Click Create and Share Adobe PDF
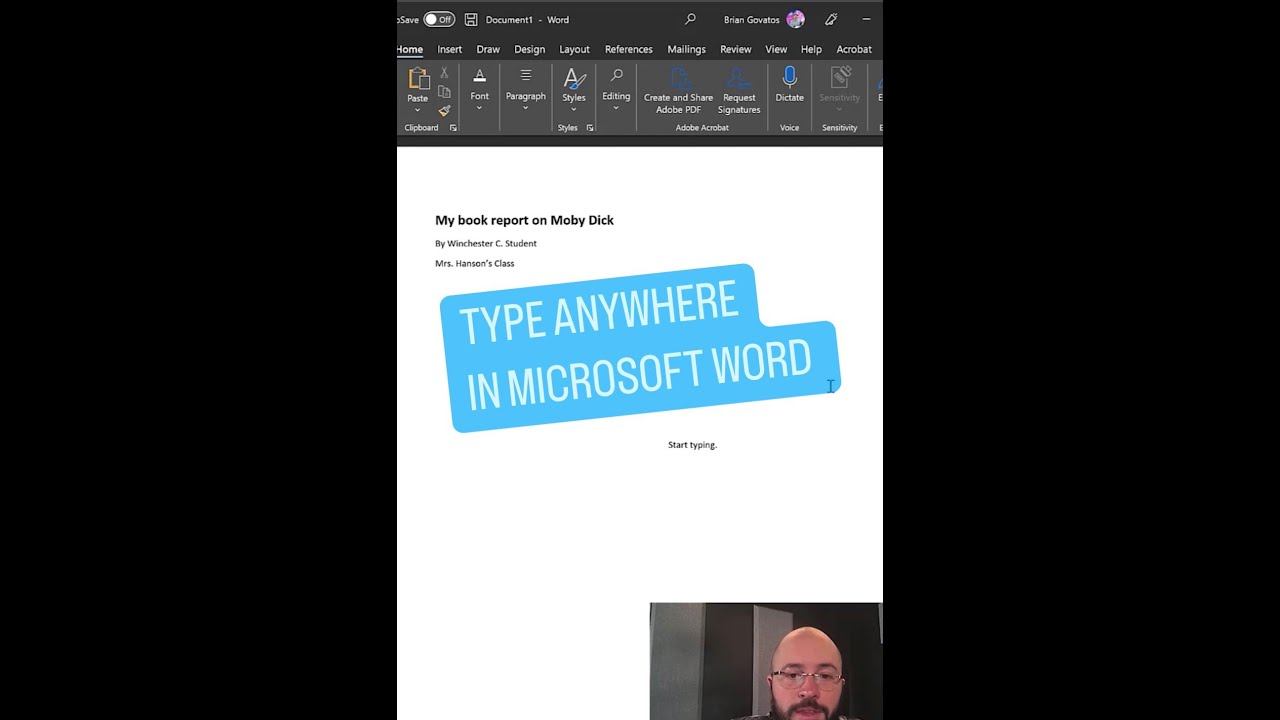This screenshot has width=1280, height=720. click(x=678, y=92)
